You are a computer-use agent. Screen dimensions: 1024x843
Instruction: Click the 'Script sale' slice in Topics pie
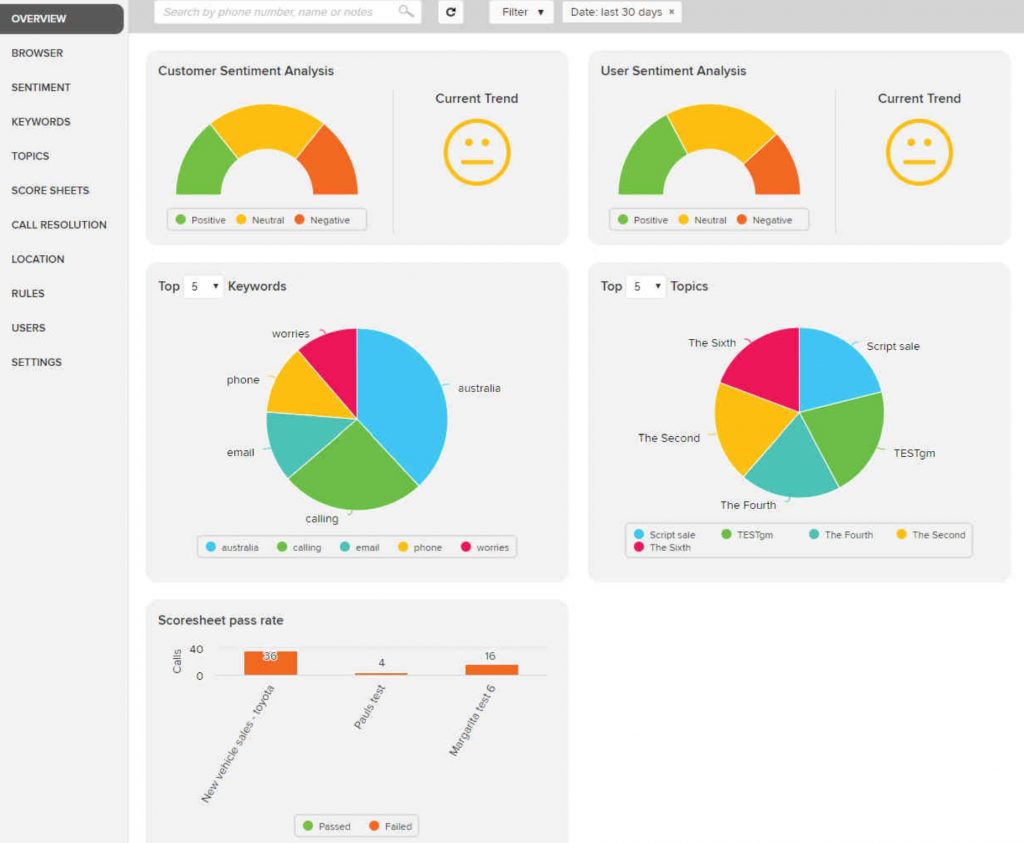tap(830, 365)
